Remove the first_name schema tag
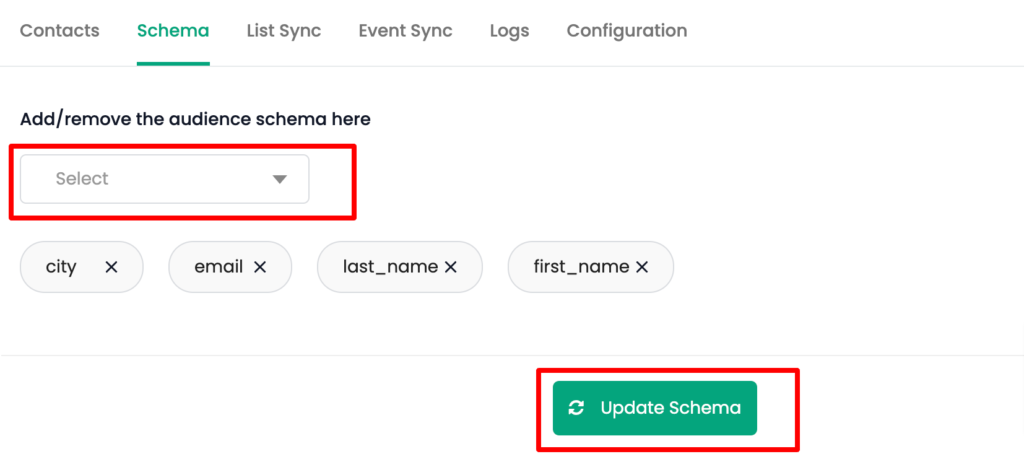This screenshot has height=467, width=1024. point(642,266)
